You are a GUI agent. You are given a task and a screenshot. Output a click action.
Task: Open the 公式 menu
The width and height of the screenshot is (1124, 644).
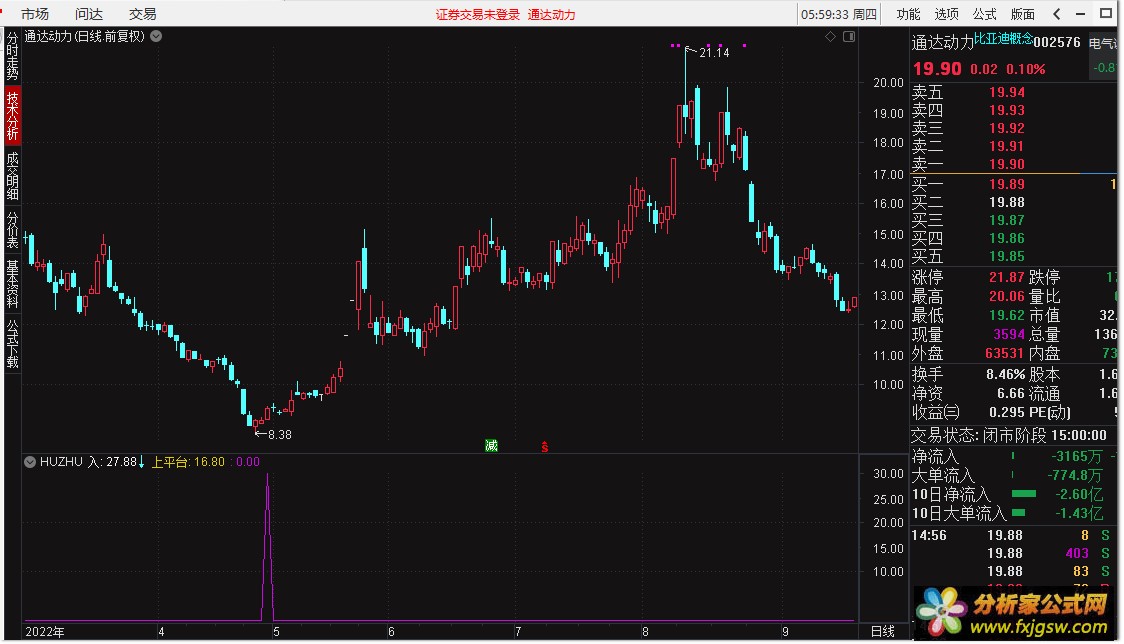[x=984, y=14]
